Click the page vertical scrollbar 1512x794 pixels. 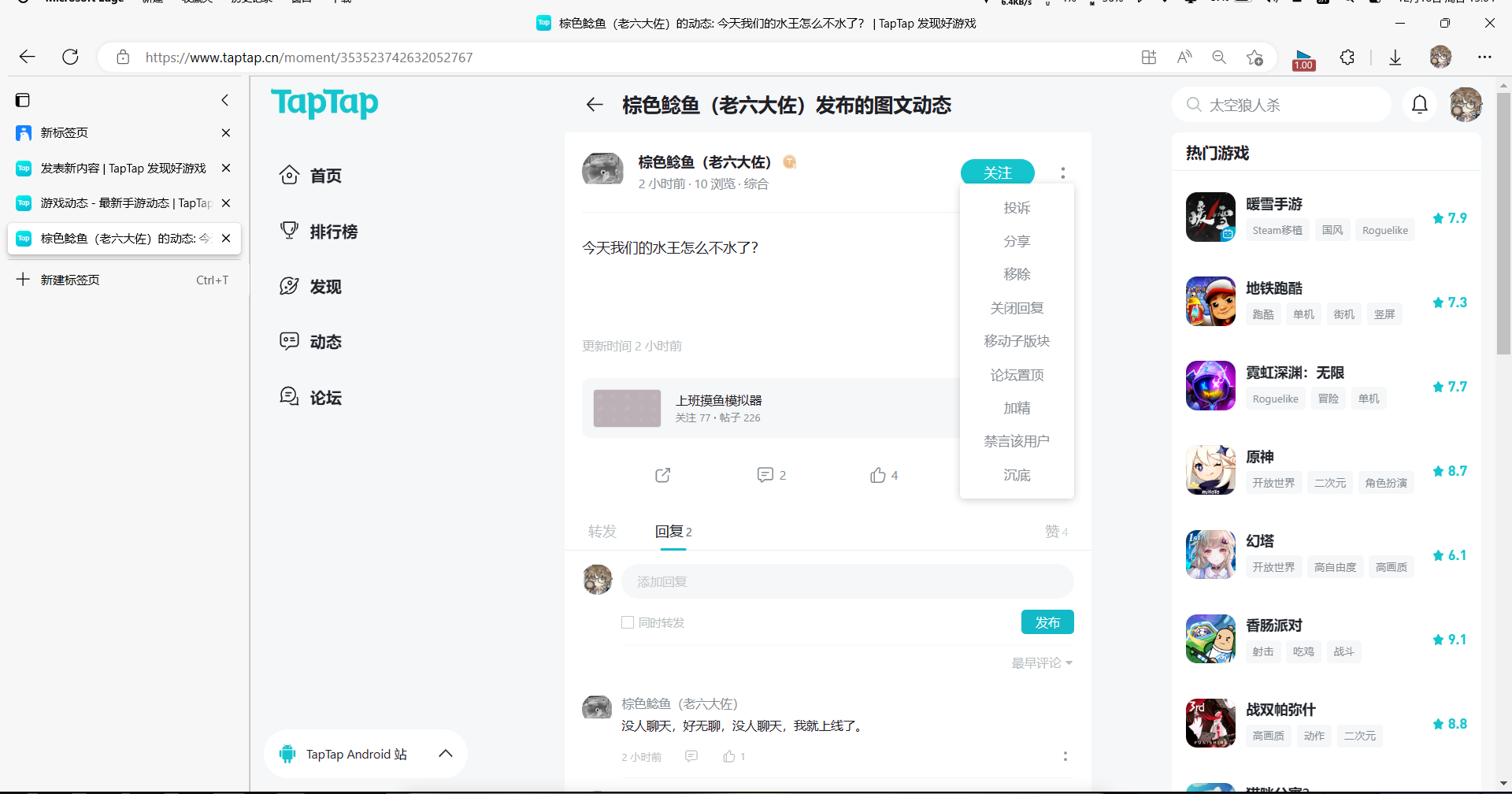click(1503, 223)
